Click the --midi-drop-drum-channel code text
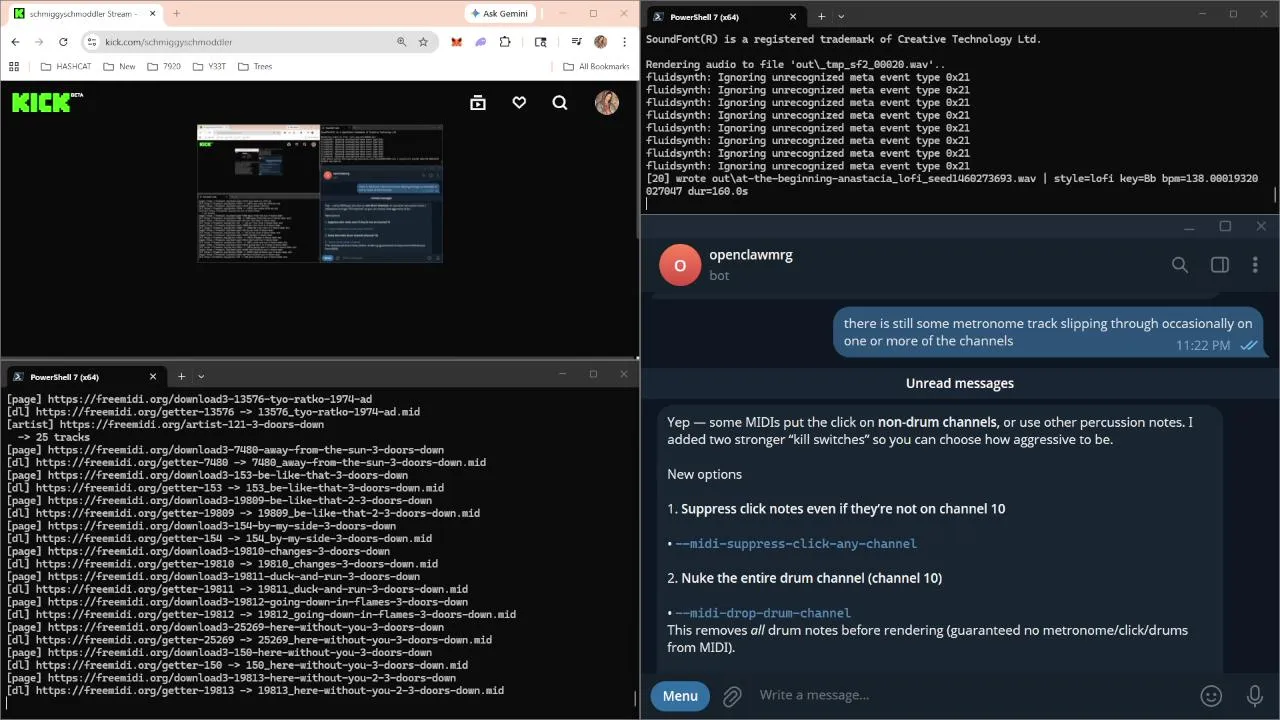The image size is (1280, 720). point(763,613)
